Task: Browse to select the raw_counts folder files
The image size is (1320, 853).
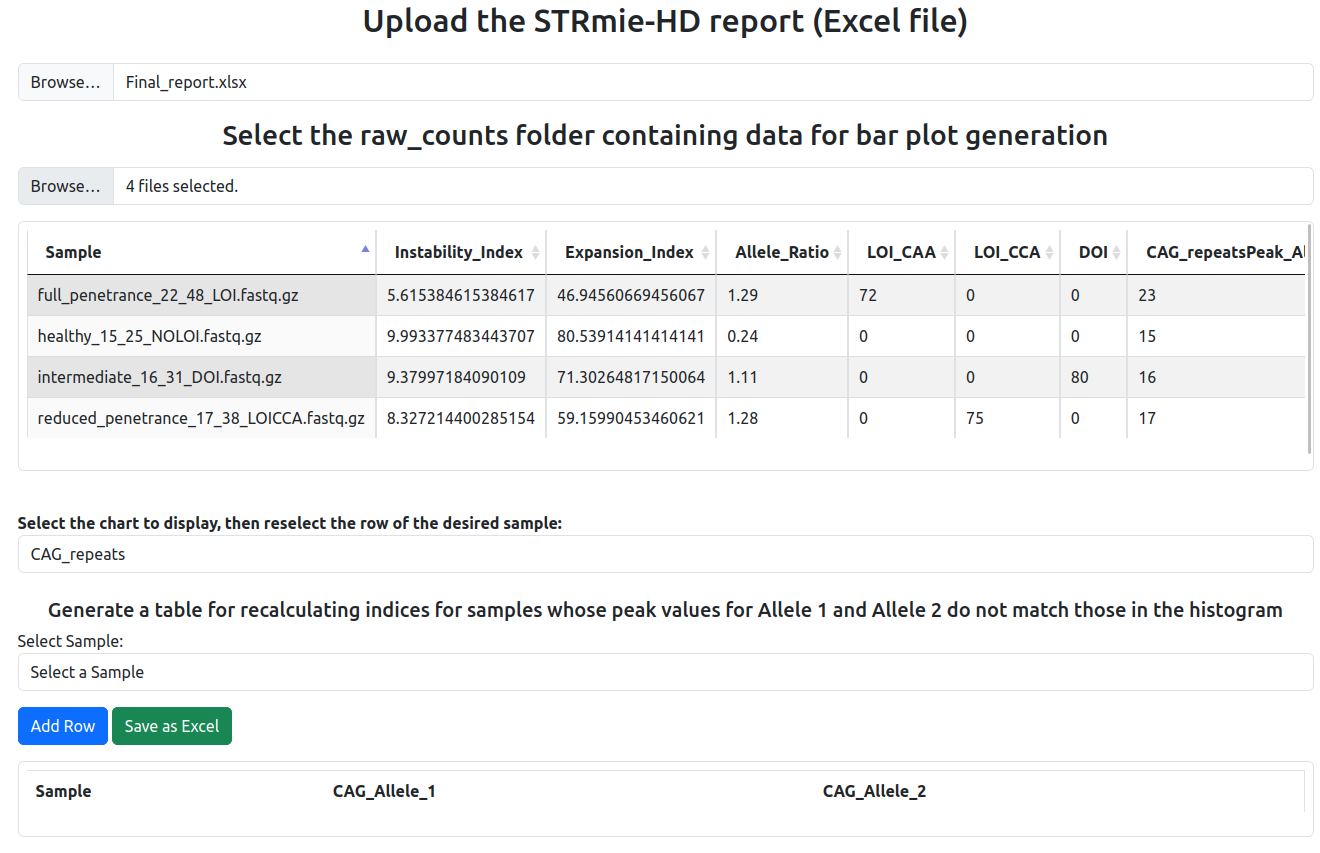Action: point(64,186)
